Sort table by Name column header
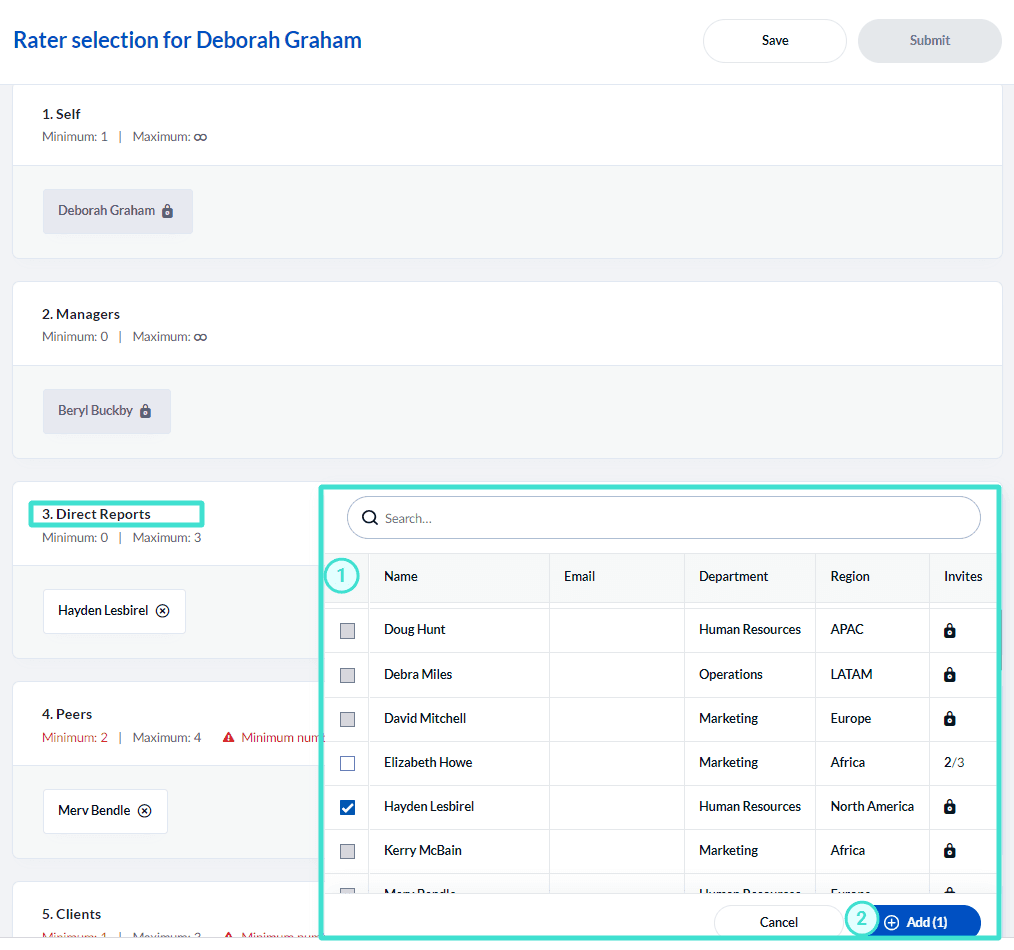This screenshot has width=1014, height=950. click(401, 576)
